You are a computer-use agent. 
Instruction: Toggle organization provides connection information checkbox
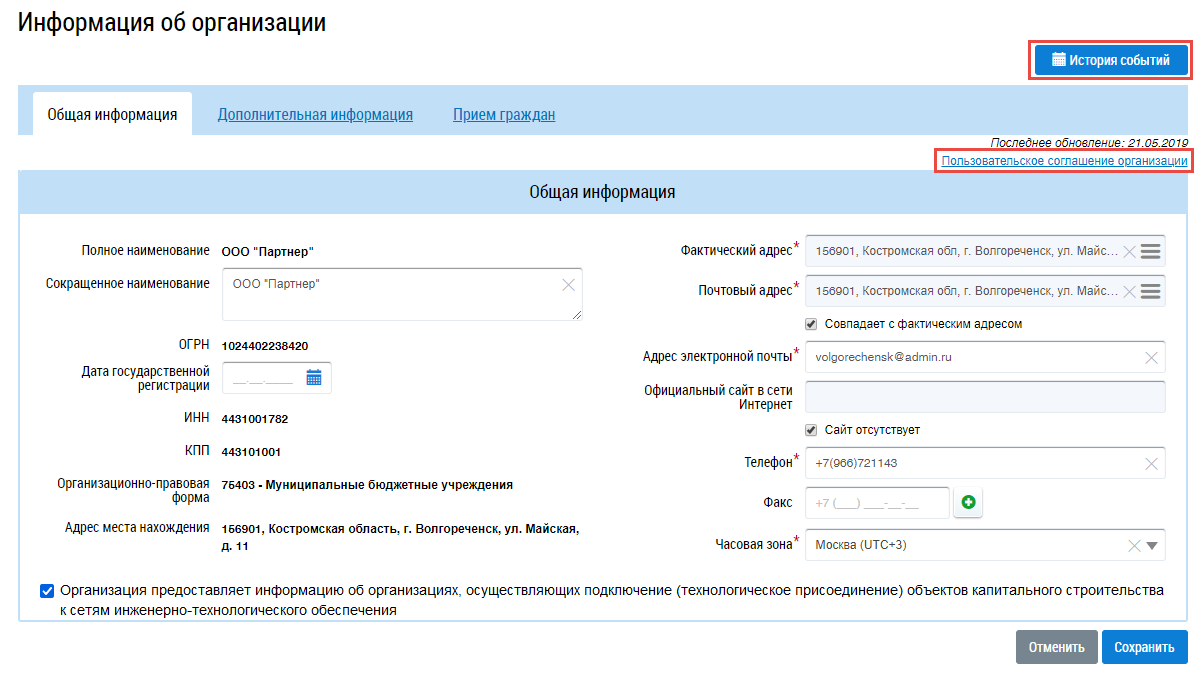(x=47, y=591)
